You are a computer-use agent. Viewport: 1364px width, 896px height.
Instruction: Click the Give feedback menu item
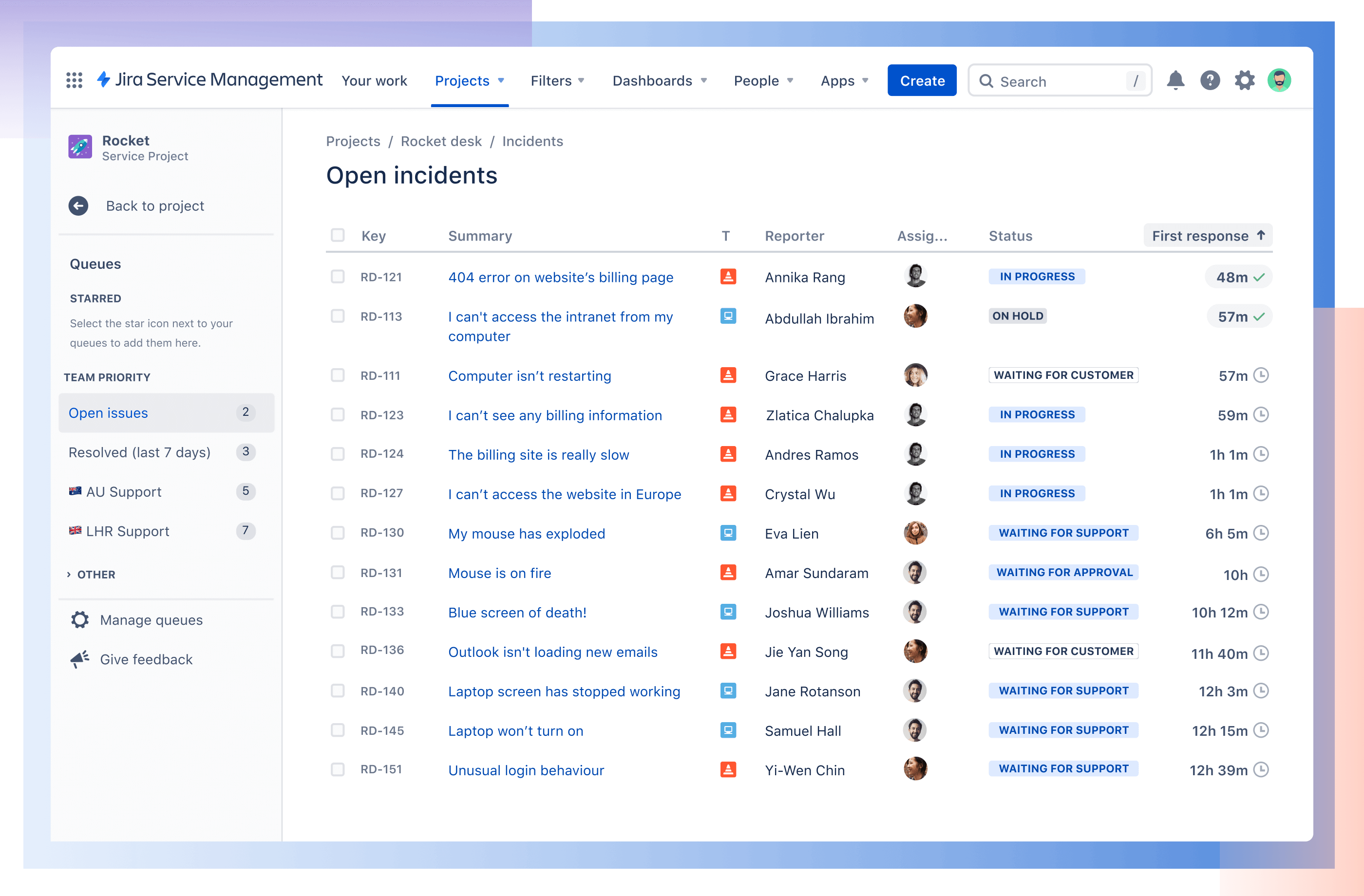point(149,659)
